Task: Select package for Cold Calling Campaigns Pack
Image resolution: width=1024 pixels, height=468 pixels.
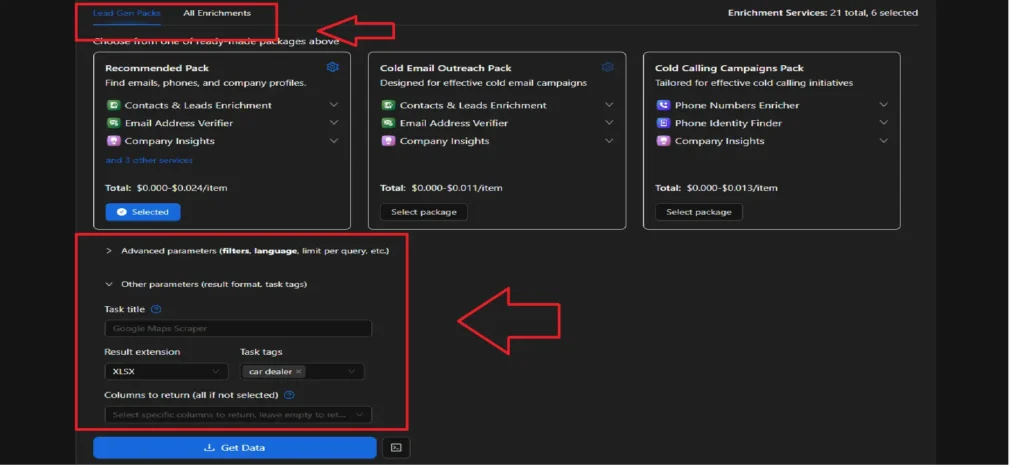Action: click(x=699, y=212)
